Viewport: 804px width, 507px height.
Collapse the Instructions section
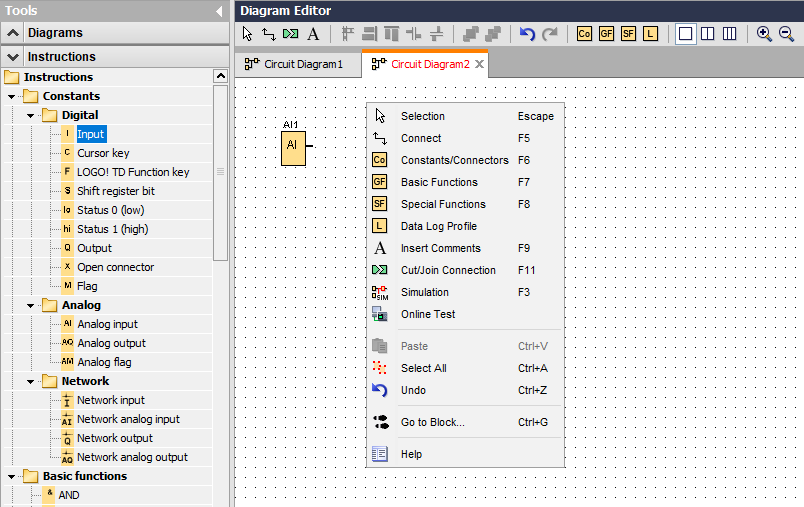coord(13,57)
